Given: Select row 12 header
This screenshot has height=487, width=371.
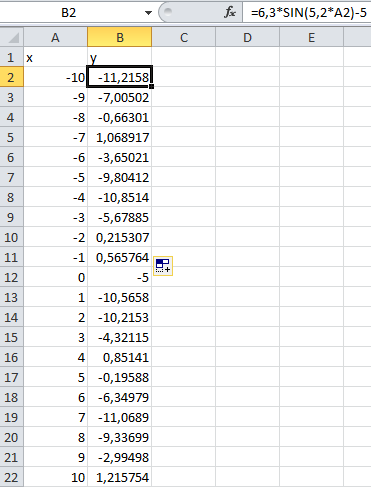Looking at the screenshot, I should (x=12, y=277).
